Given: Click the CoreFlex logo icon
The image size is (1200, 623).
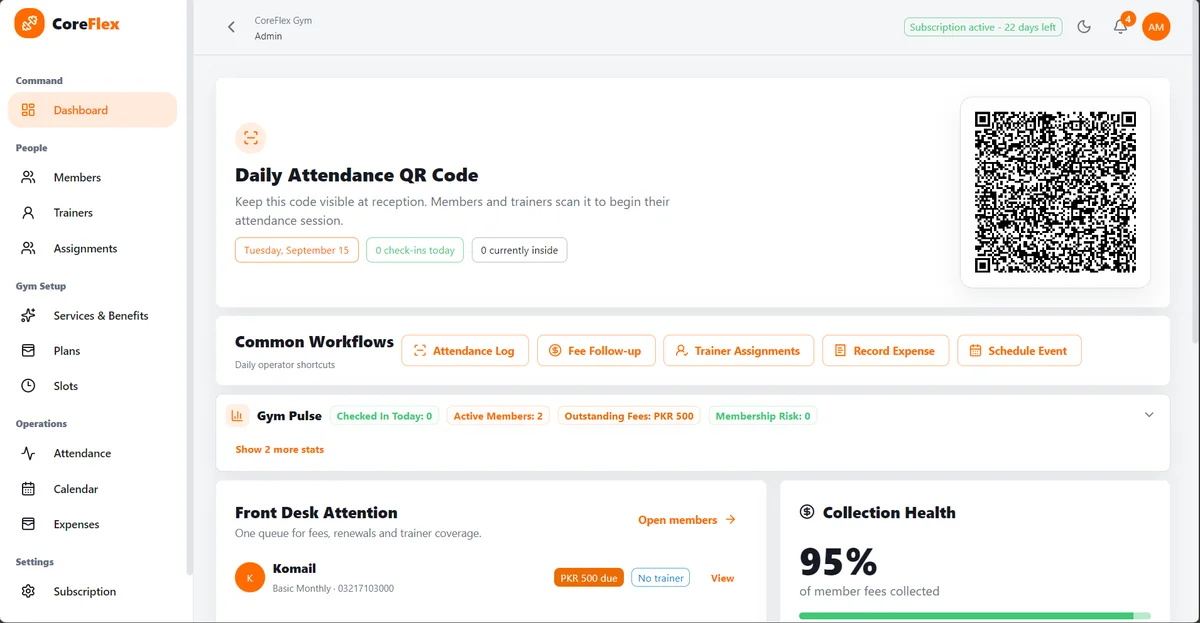Looking at the screenshot, I should [29, 23].
